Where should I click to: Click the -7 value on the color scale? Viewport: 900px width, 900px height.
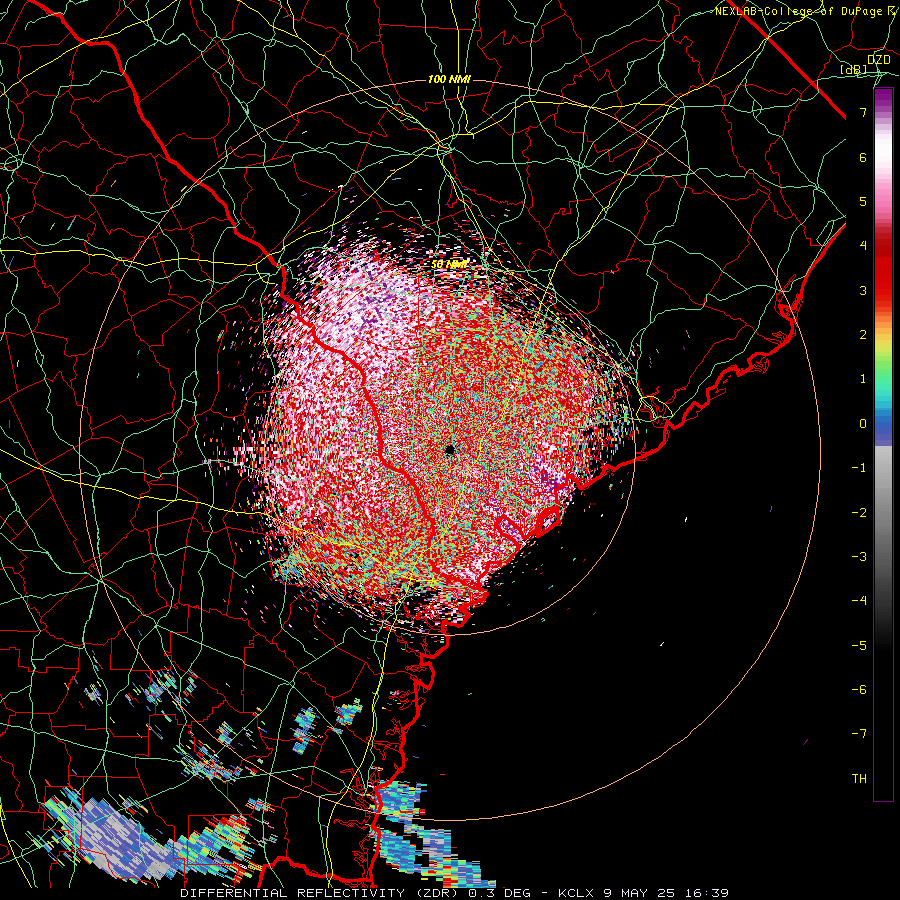859,734
